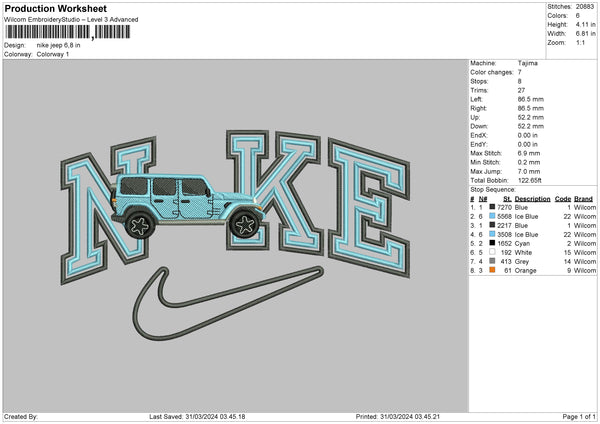Image resolution: width=600 pixels, height=424 pixels.
Task: Click the dark swatch for 7270 Blue stop
Action: (x=492, y=207)
